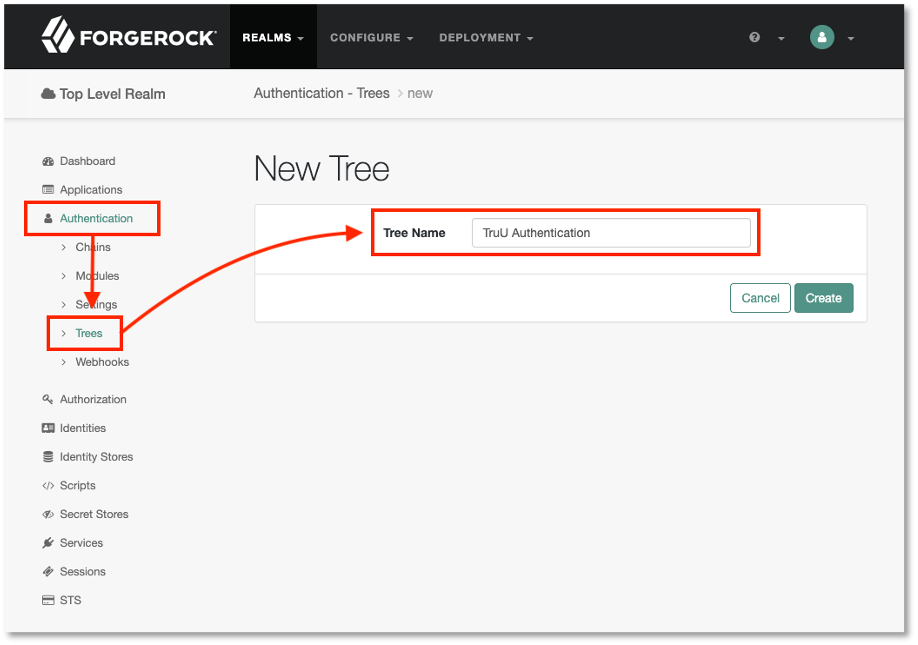Collapse the Authentication section
This screenshot has height=645, width=918.
96,218
